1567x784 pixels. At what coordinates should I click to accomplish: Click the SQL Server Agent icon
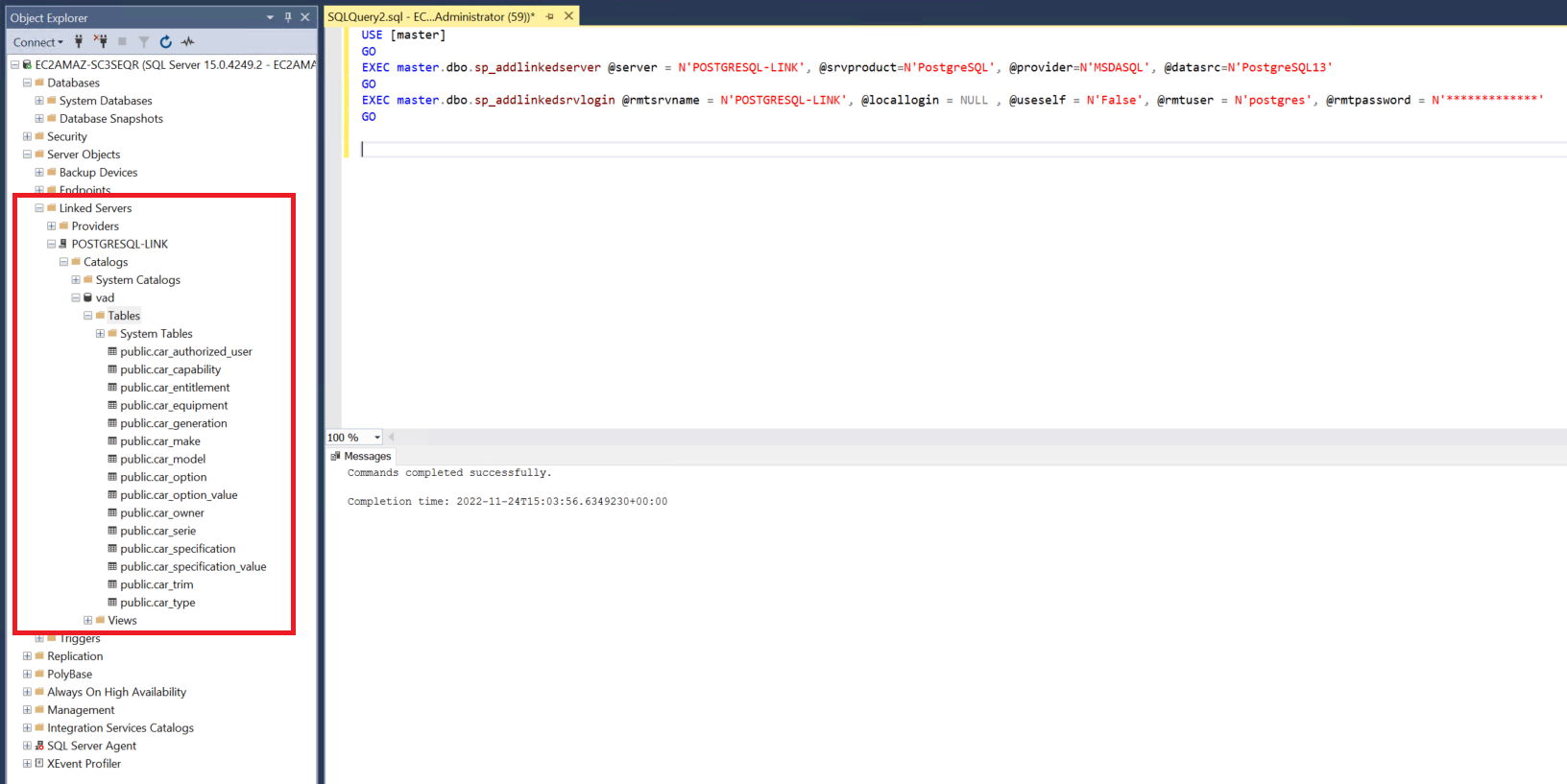pyautogui.click(x=39, y=746)
